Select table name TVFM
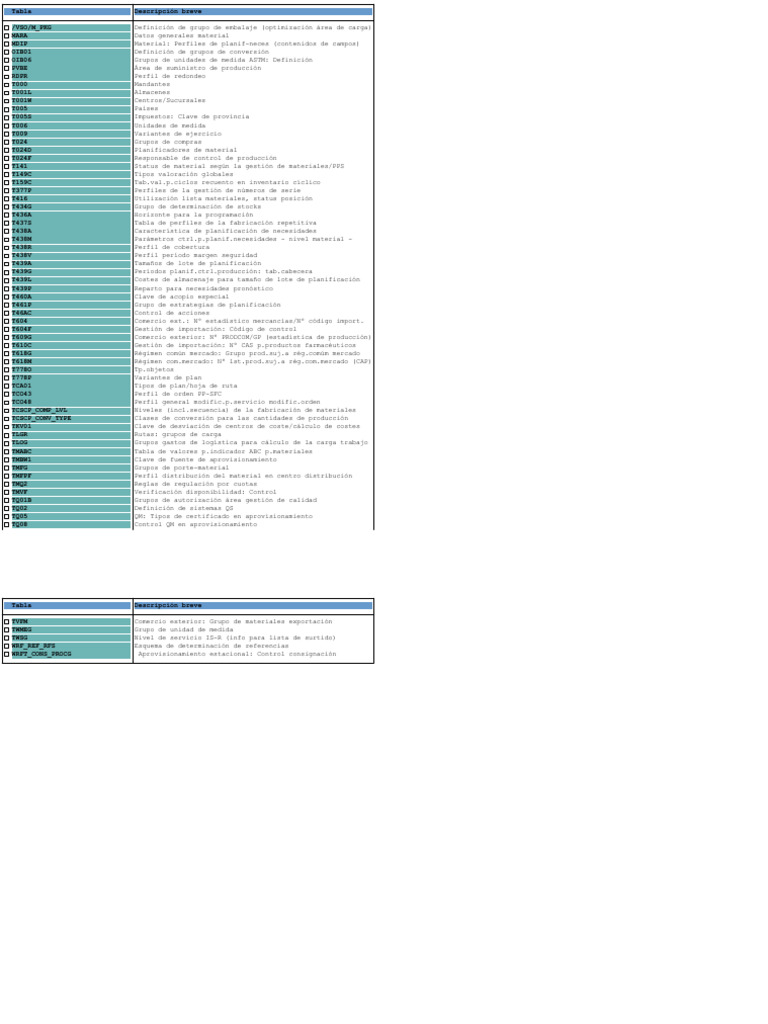 [20, 622]
